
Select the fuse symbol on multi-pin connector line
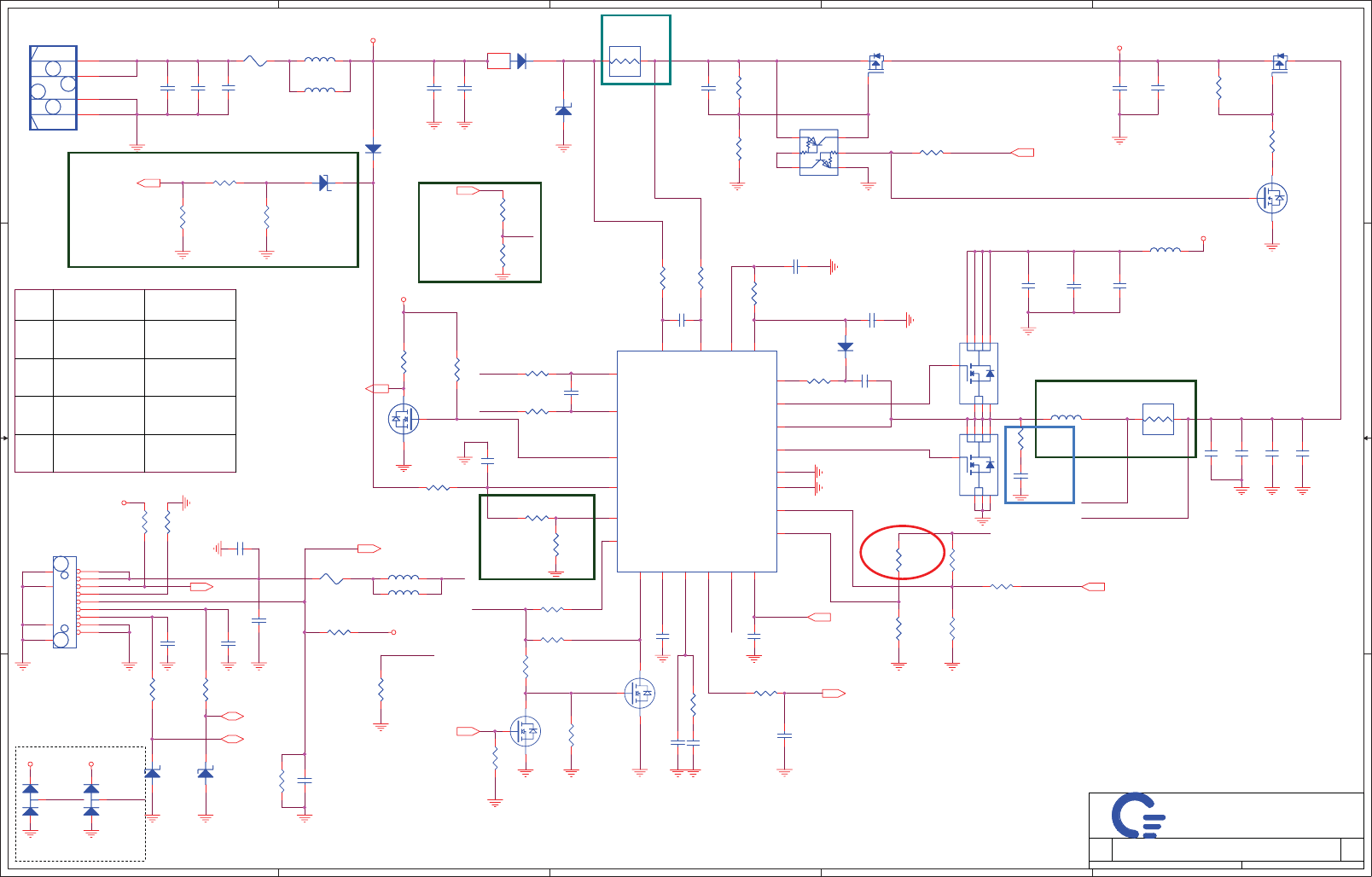coord(332,579)
